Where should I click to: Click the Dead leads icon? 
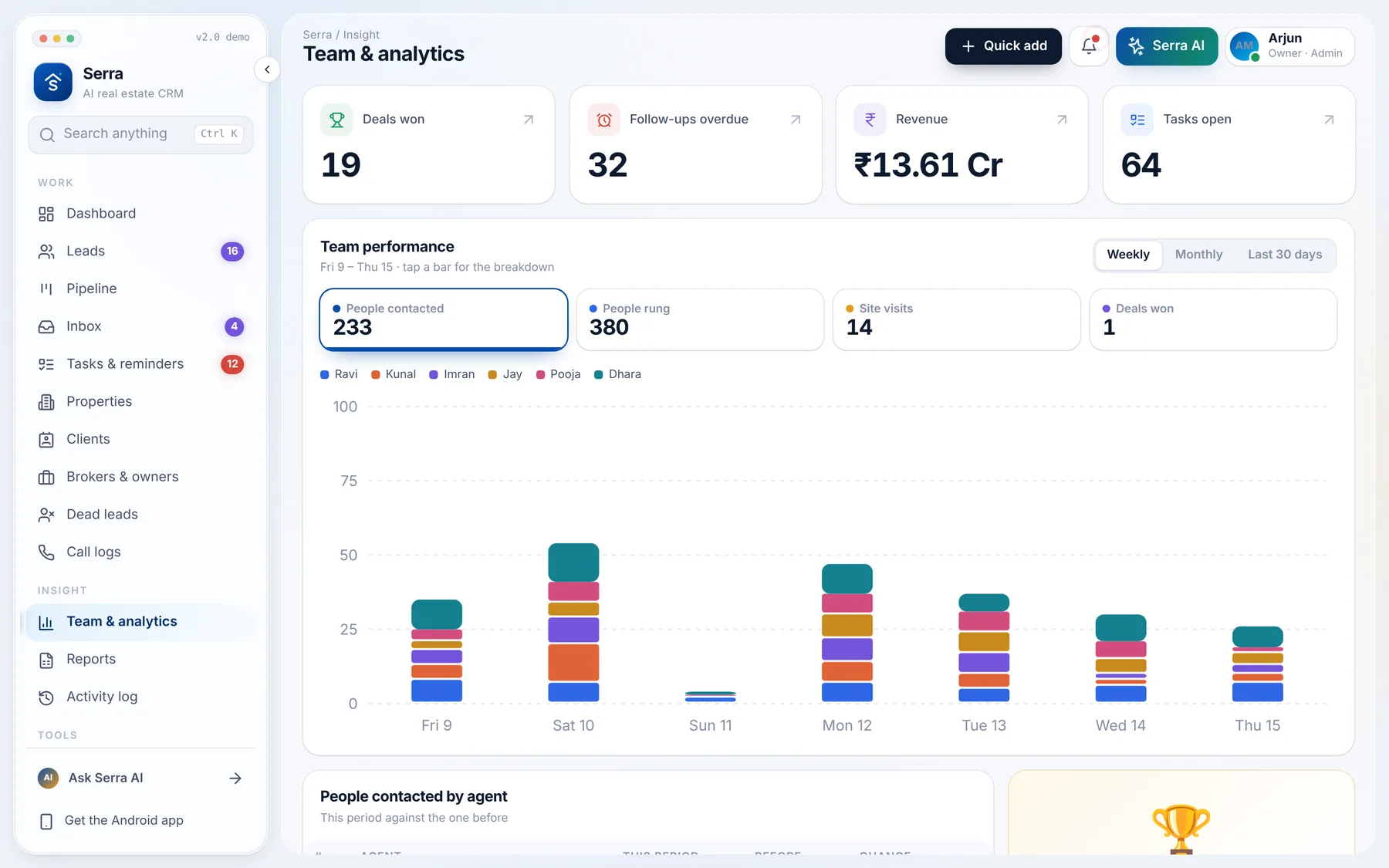(x=46, y=515)
